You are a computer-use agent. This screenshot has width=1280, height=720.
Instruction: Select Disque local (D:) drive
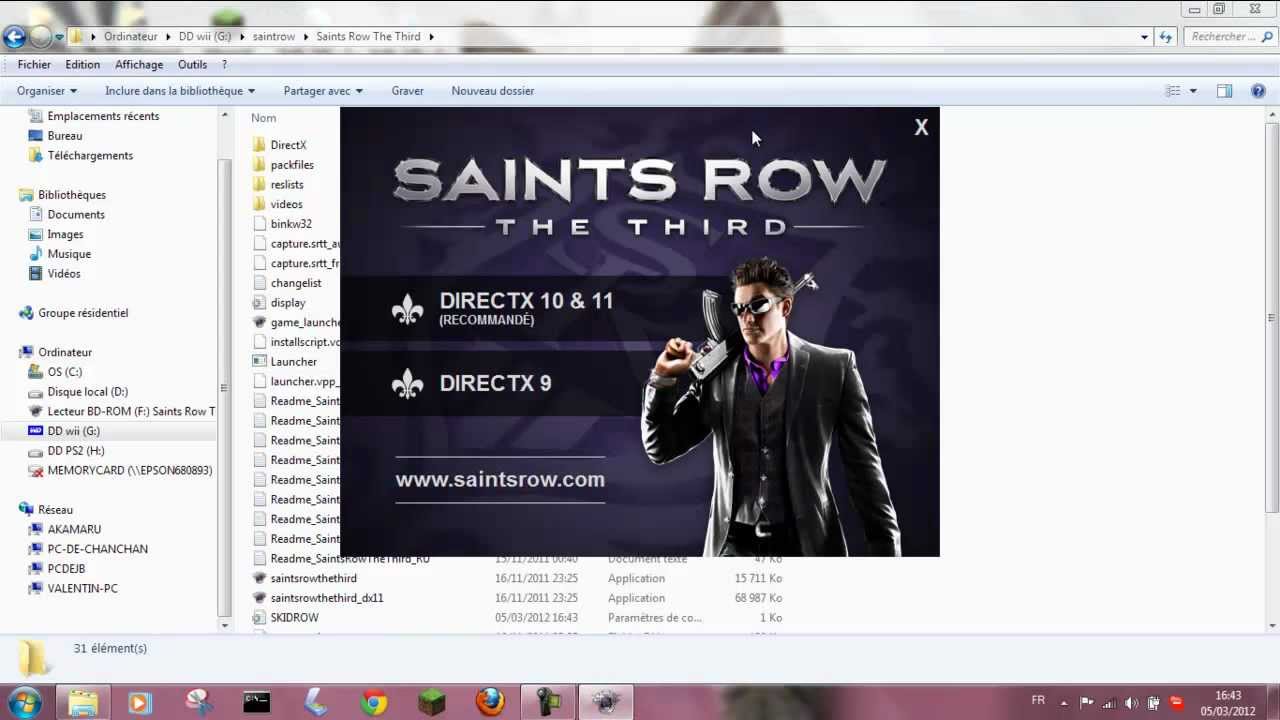(x=78, y=391)
